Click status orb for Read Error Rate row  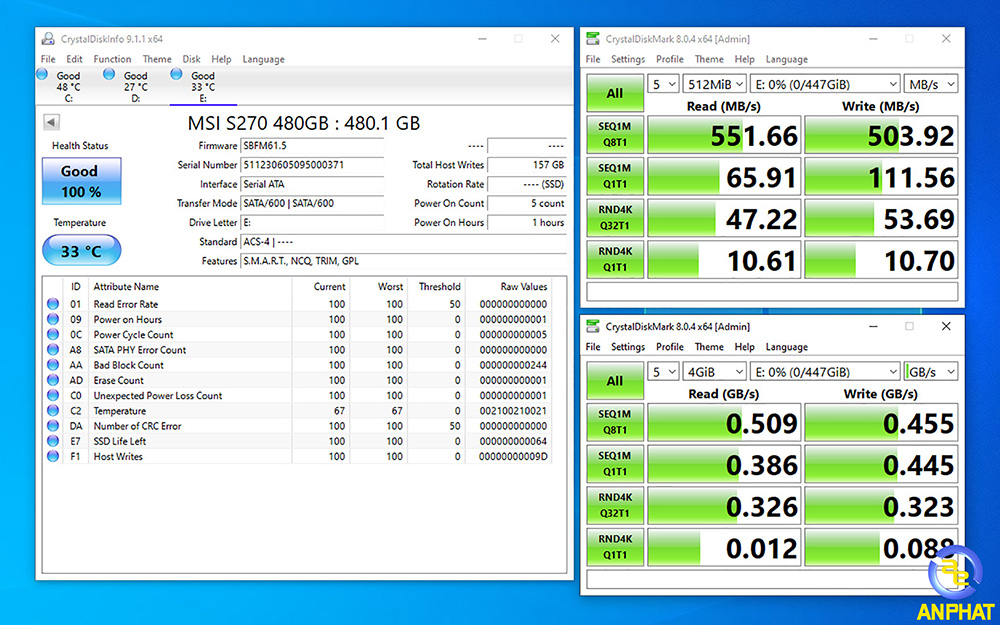pos(53,304)
